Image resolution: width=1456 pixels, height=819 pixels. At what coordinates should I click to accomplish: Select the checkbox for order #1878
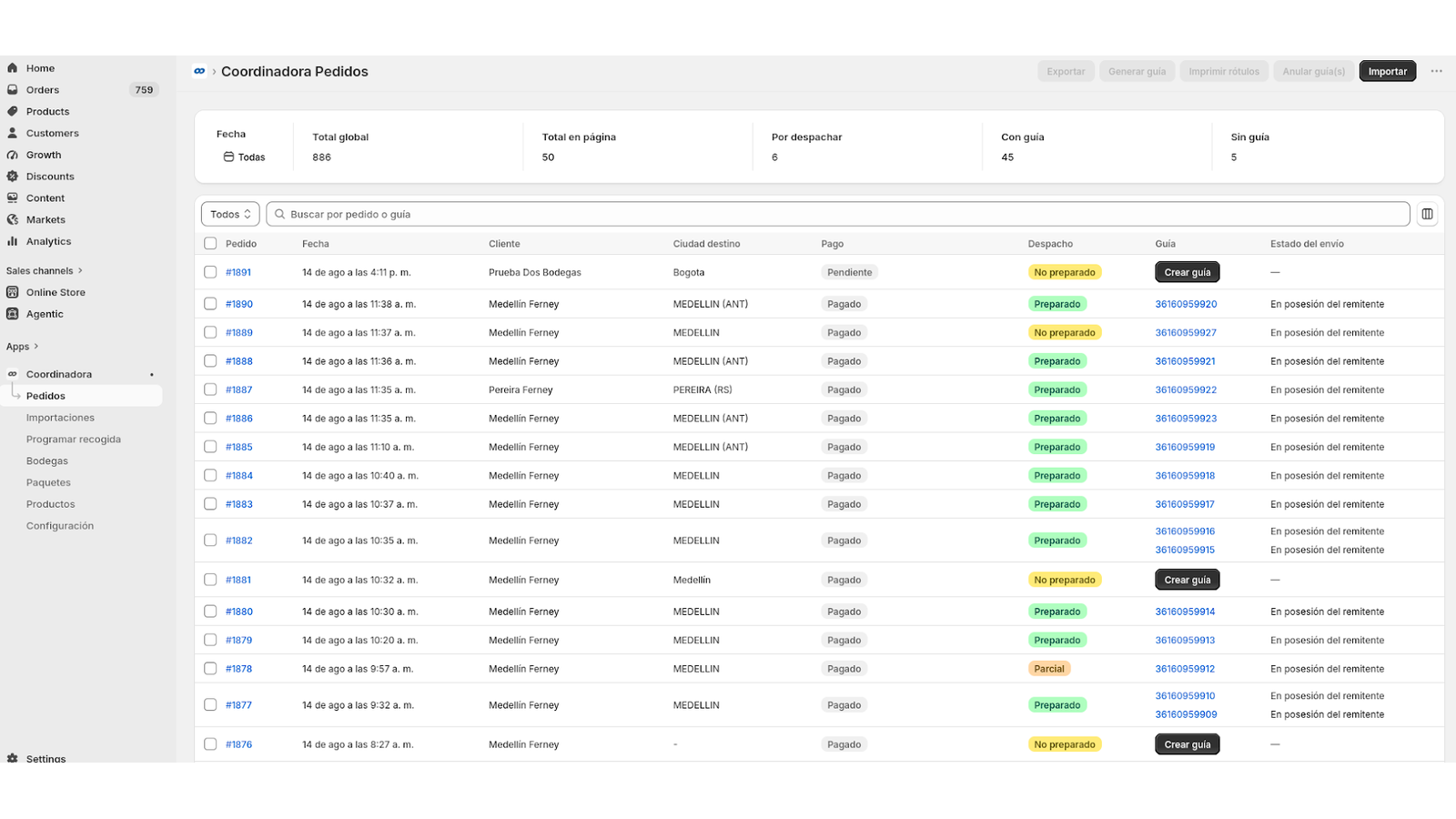click(x=210, y=668)
